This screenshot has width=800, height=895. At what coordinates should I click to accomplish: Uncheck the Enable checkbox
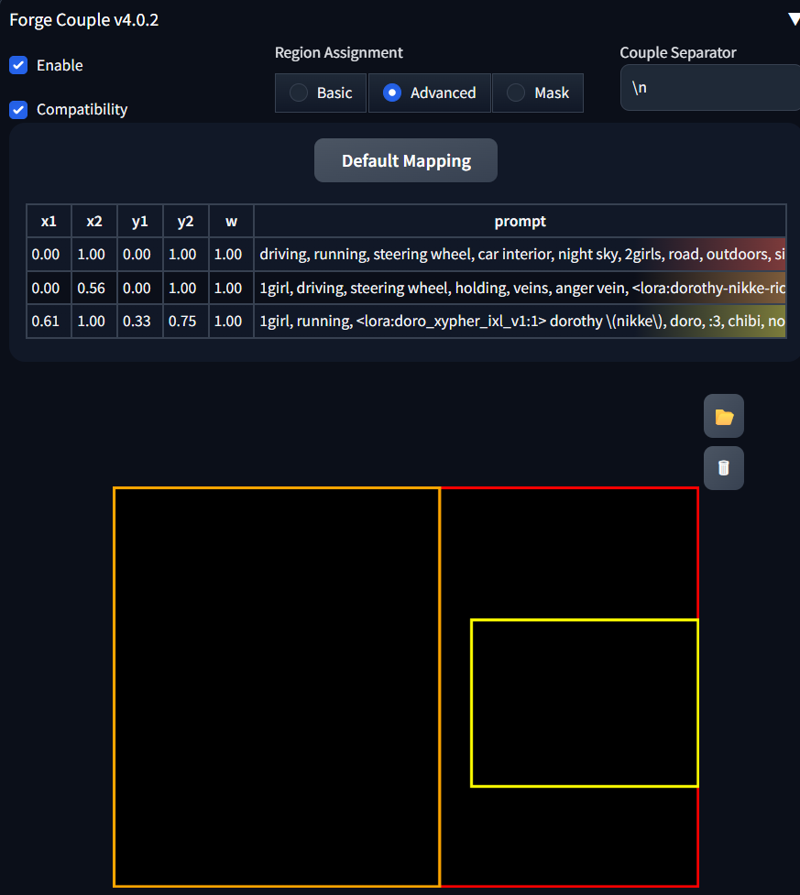(x=18, y=65)
